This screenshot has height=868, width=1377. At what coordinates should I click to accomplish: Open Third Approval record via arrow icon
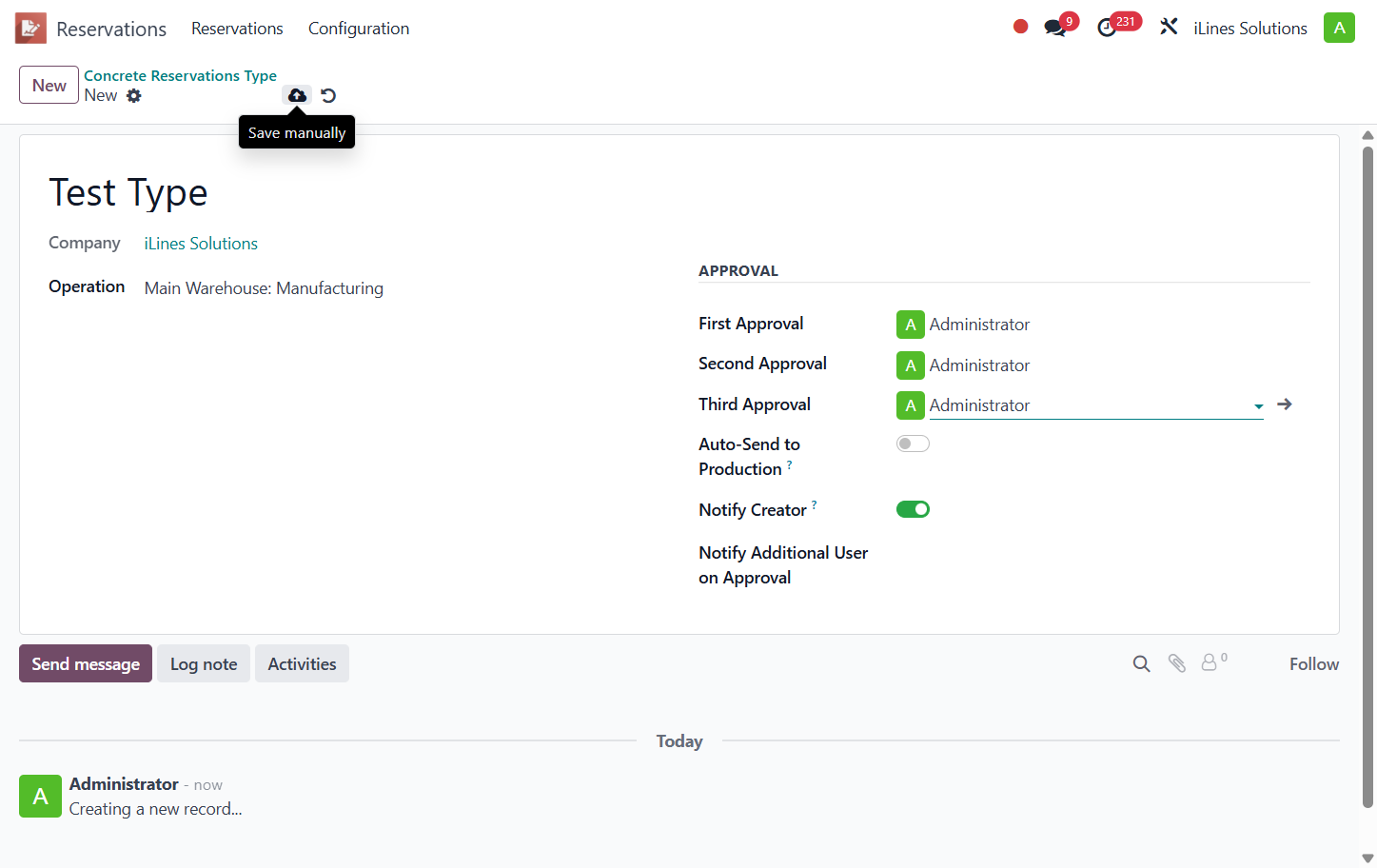click(x=1285, y=404)
